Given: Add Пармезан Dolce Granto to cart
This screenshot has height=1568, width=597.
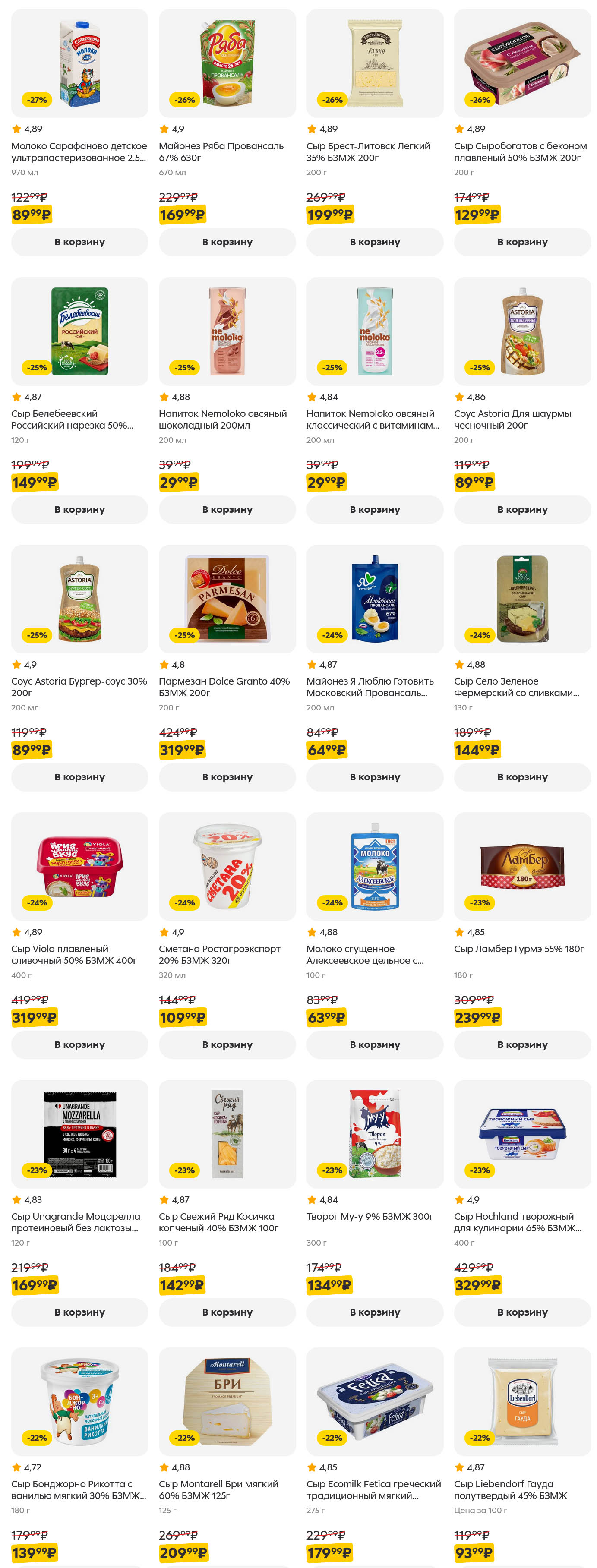Looking at the screenshot, I should (227, 777).
